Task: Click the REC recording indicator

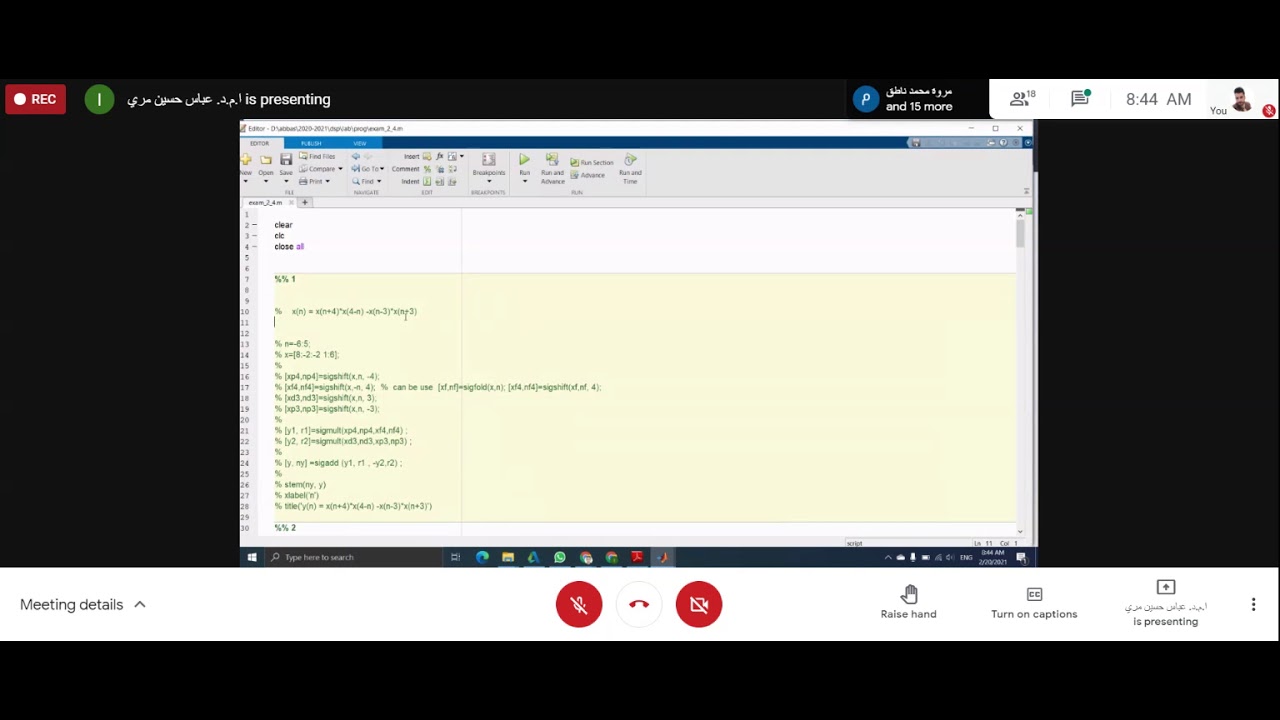Action: coord(34,99)
